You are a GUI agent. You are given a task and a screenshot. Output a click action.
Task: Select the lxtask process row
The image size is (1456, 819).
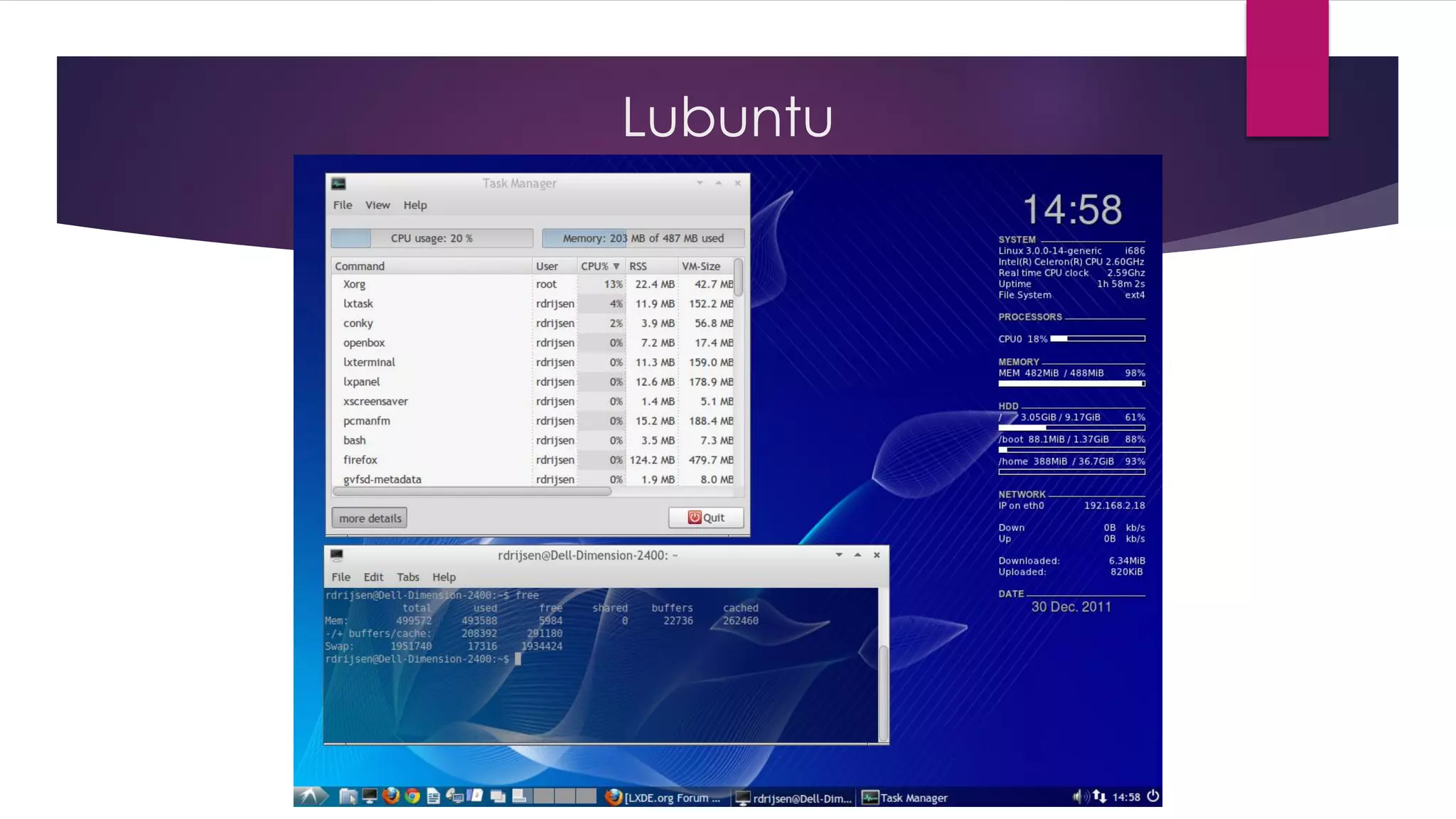tap(533, 304)
